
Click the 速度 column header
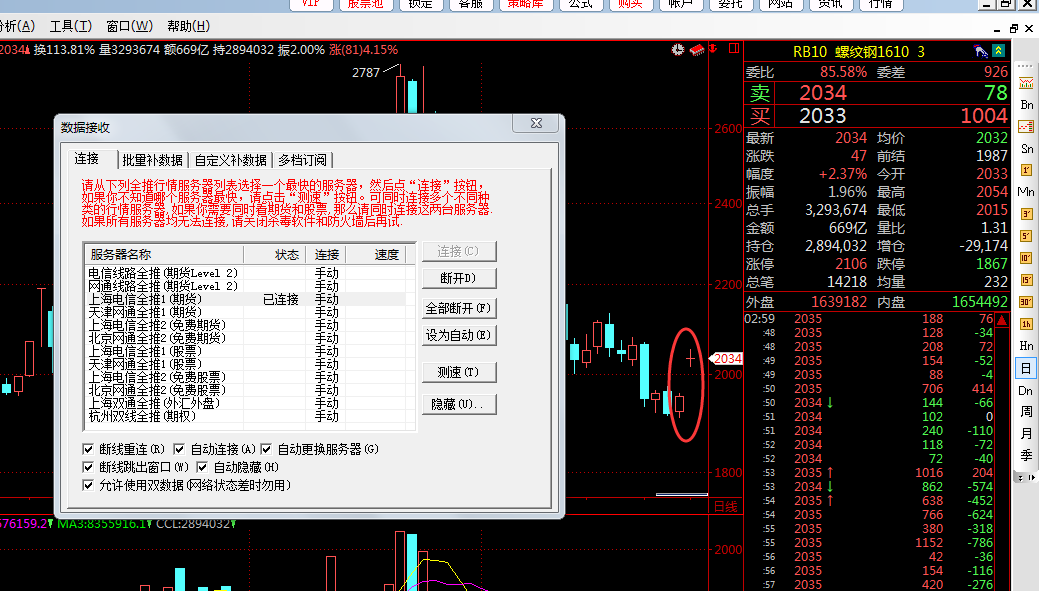tap(386, 255)
